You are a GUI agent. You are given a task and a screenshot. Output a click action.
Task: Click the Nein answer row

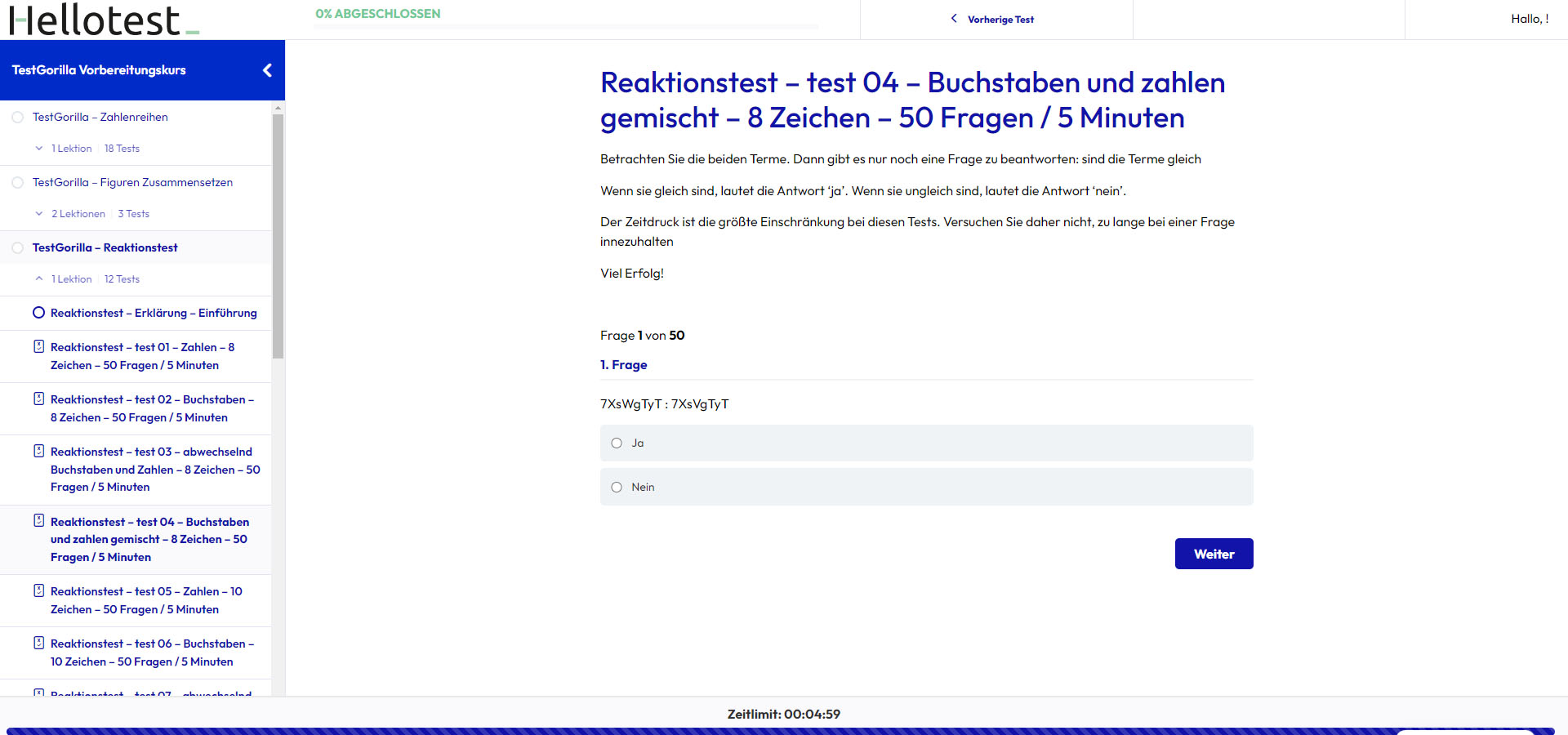point(926,488)
